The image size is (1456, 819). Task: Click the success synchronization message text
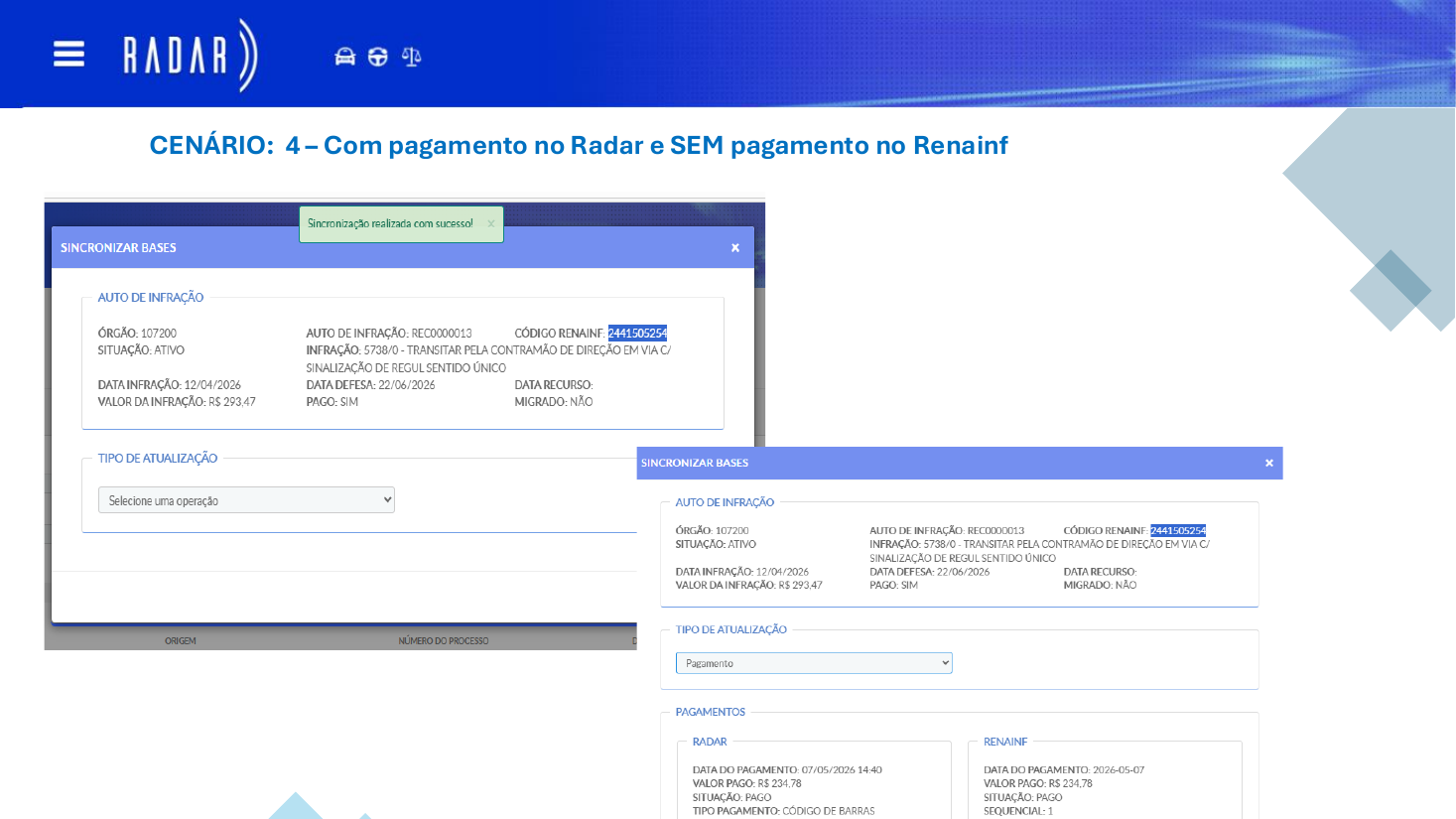coord(390,223)
